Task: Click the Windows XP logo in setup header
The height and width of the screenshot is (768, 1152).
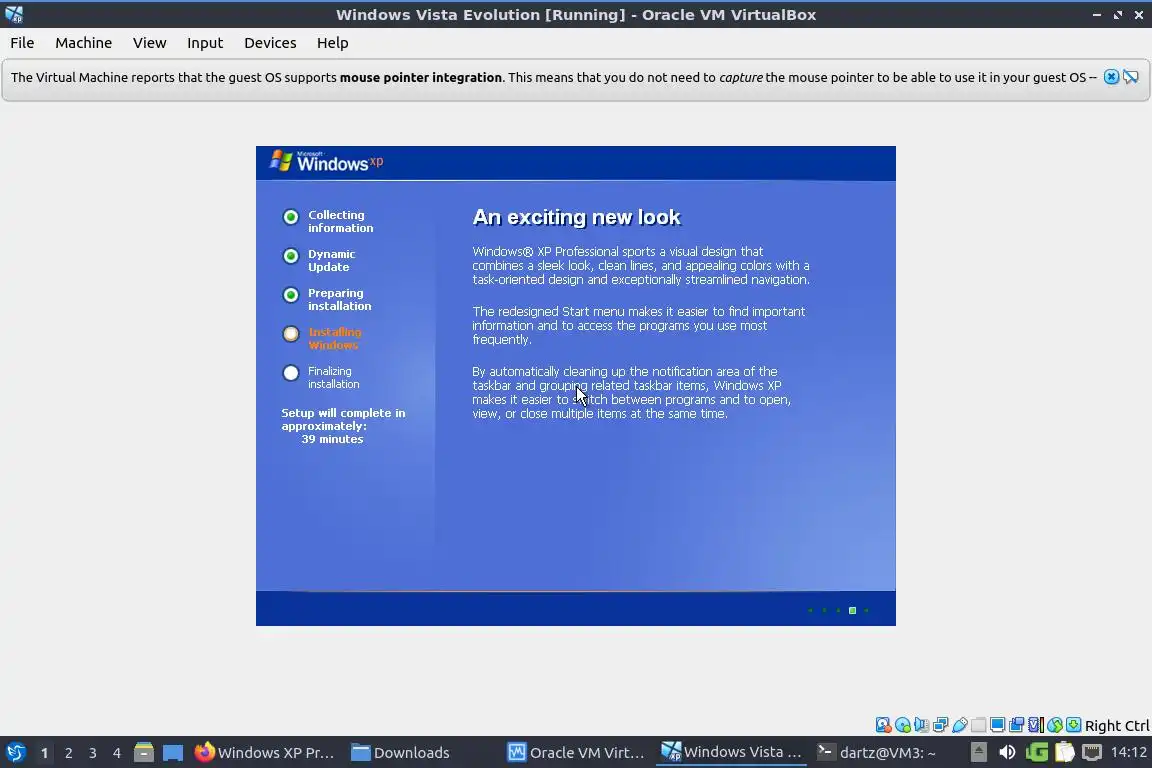Action: (326, 162)
